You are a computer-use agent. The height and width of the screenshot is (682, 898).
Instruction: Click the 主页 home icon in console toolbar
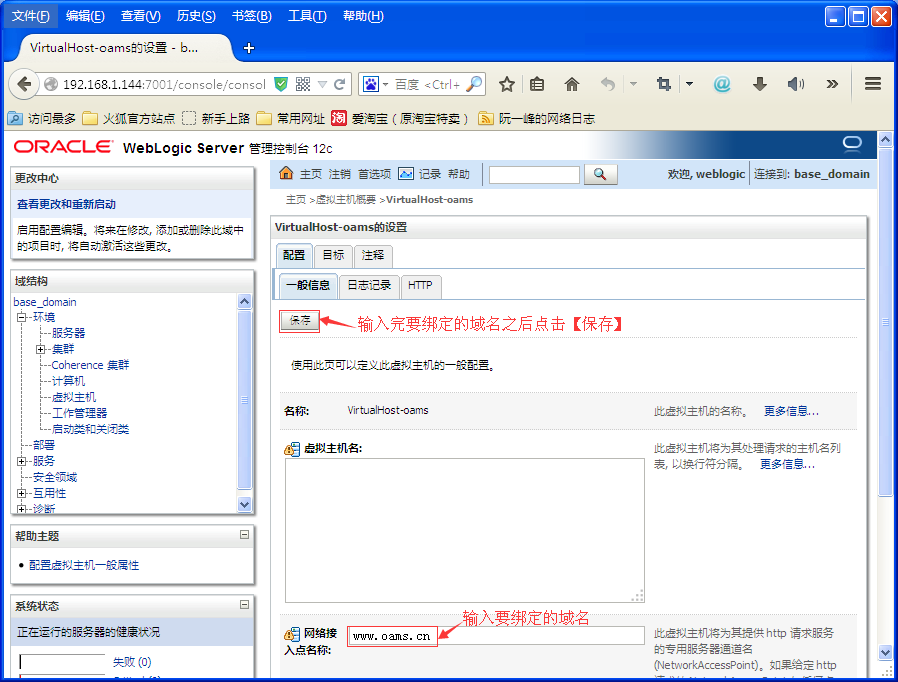click(286, 173)
